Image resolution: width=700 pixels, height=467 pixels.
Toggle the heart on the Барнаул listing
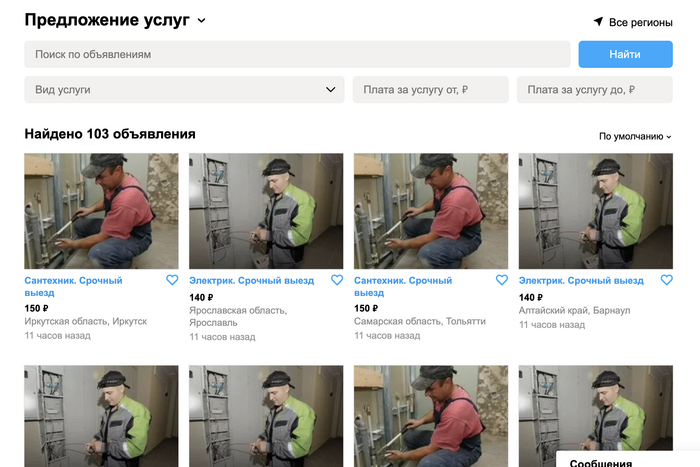click(666, 281)
